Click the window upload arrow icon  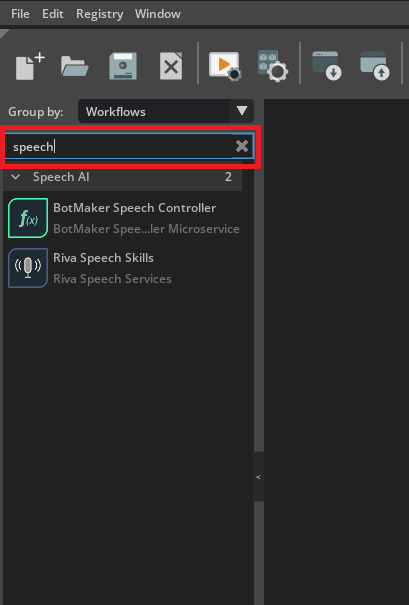[x=375, y=66]
